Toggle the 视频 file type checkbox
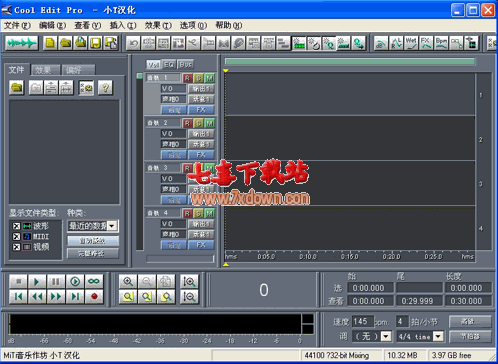 16,247
